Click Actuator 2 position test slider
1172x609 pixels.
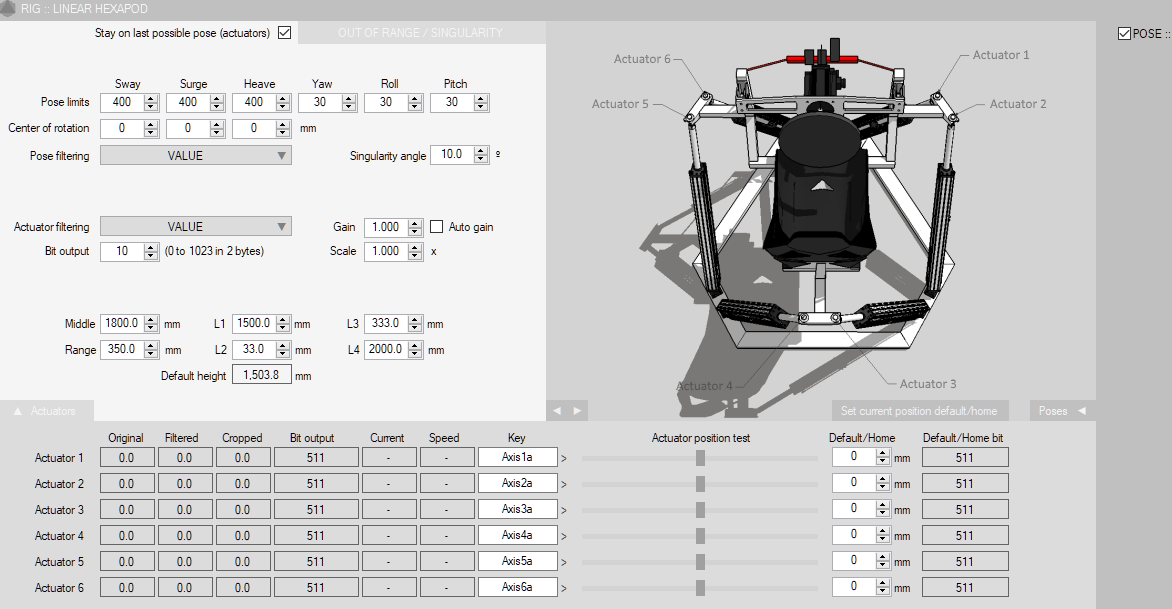tap(700, 484)
